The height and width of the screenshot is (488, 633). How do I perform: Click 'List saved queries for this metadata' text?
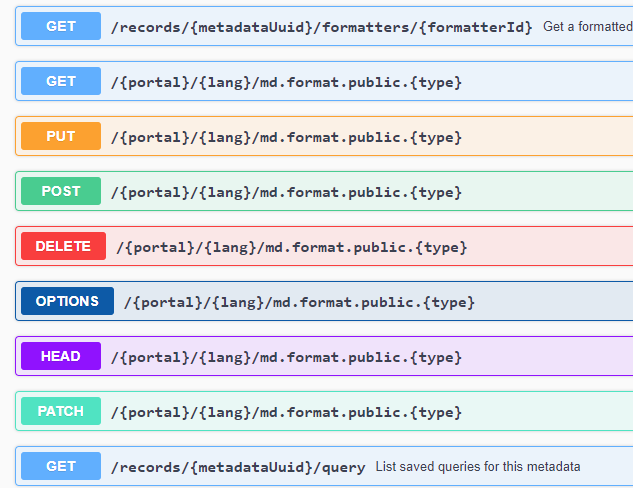[478, 467]
